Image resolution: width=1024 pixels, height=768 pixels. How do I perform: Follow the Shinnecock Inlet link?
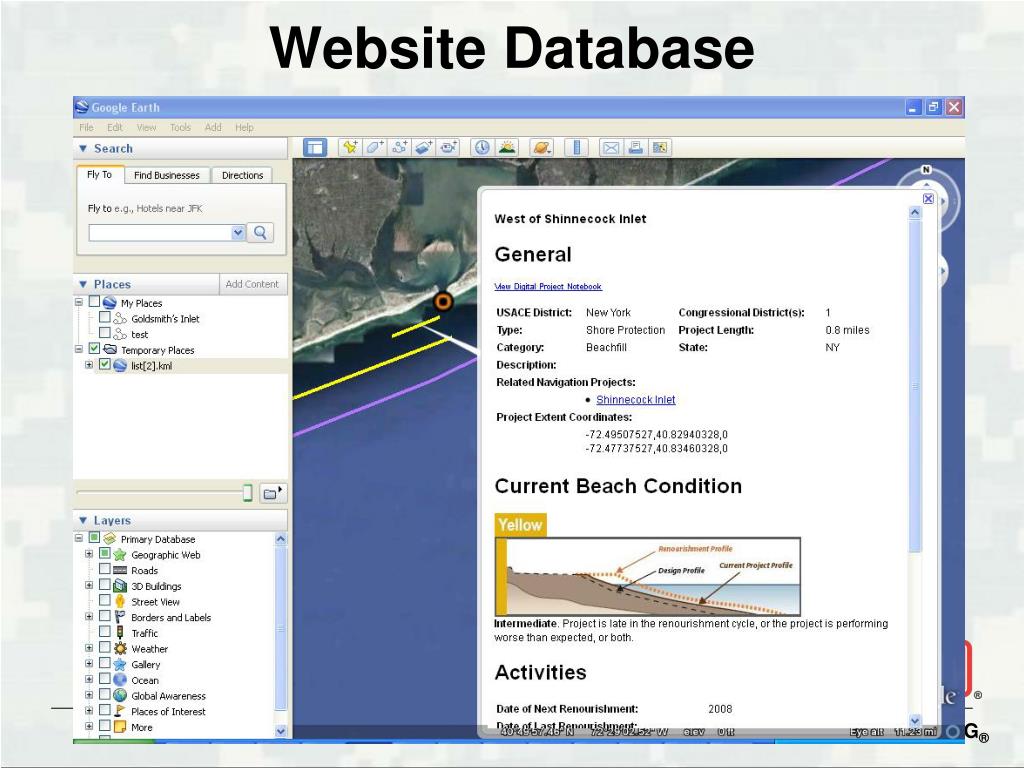point(635,400)
